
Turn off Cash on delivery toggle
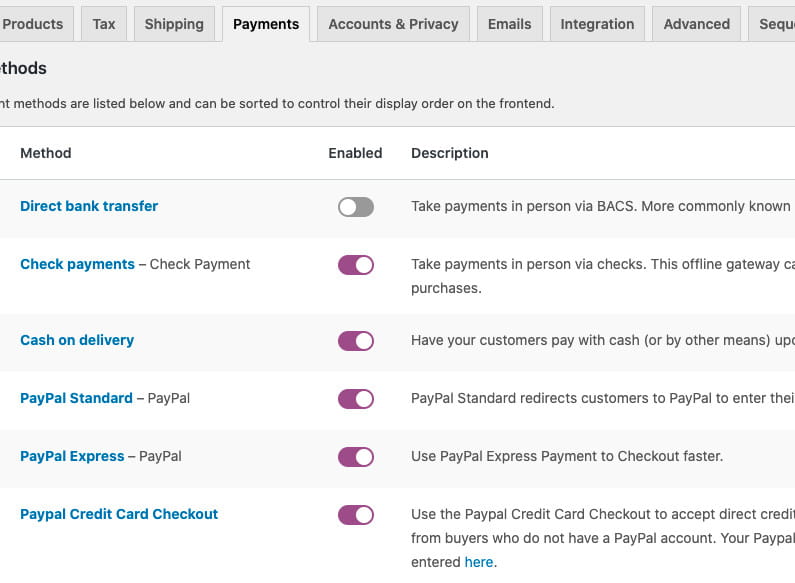tap(355, 341)
